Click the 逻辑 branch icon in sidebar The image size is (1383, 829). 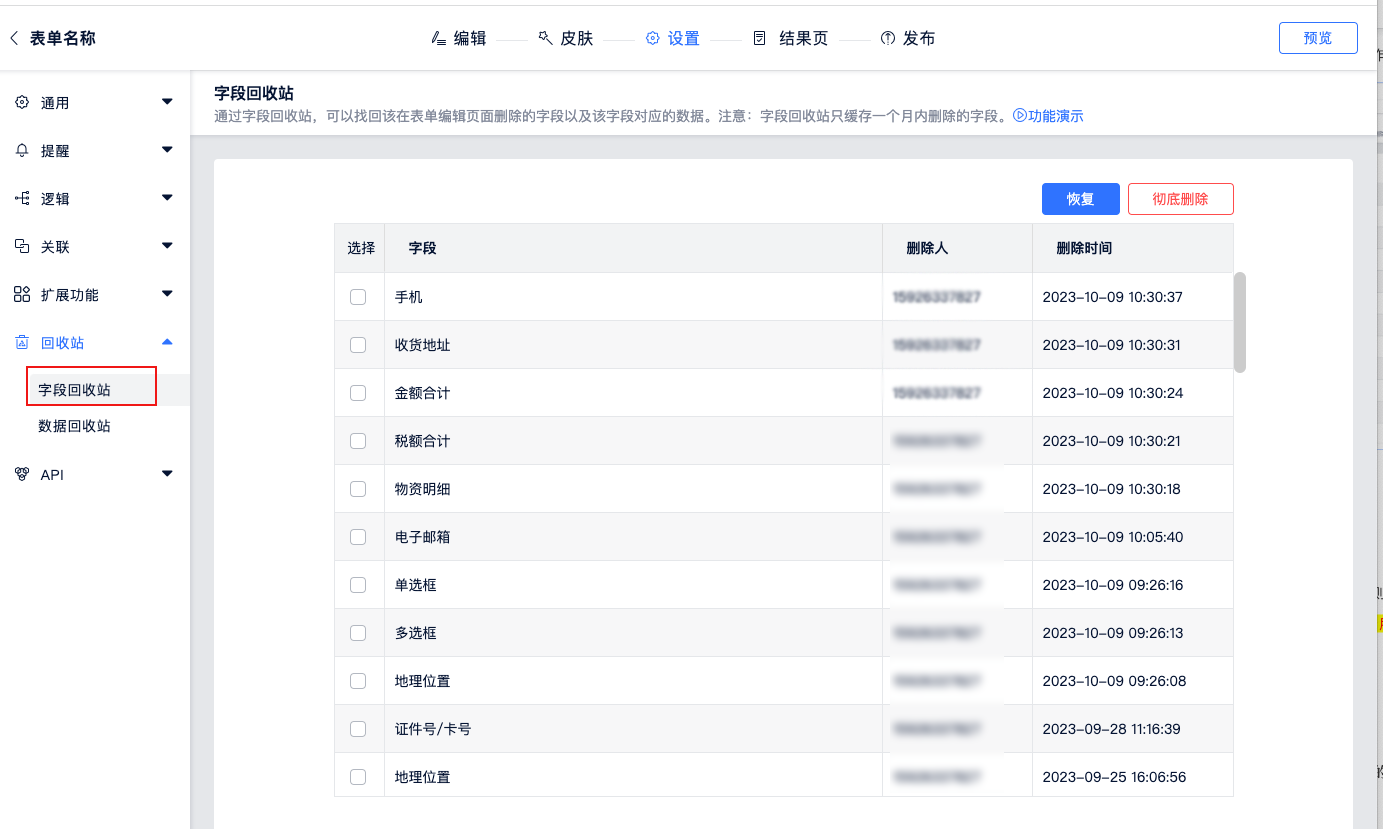point(22,198)
